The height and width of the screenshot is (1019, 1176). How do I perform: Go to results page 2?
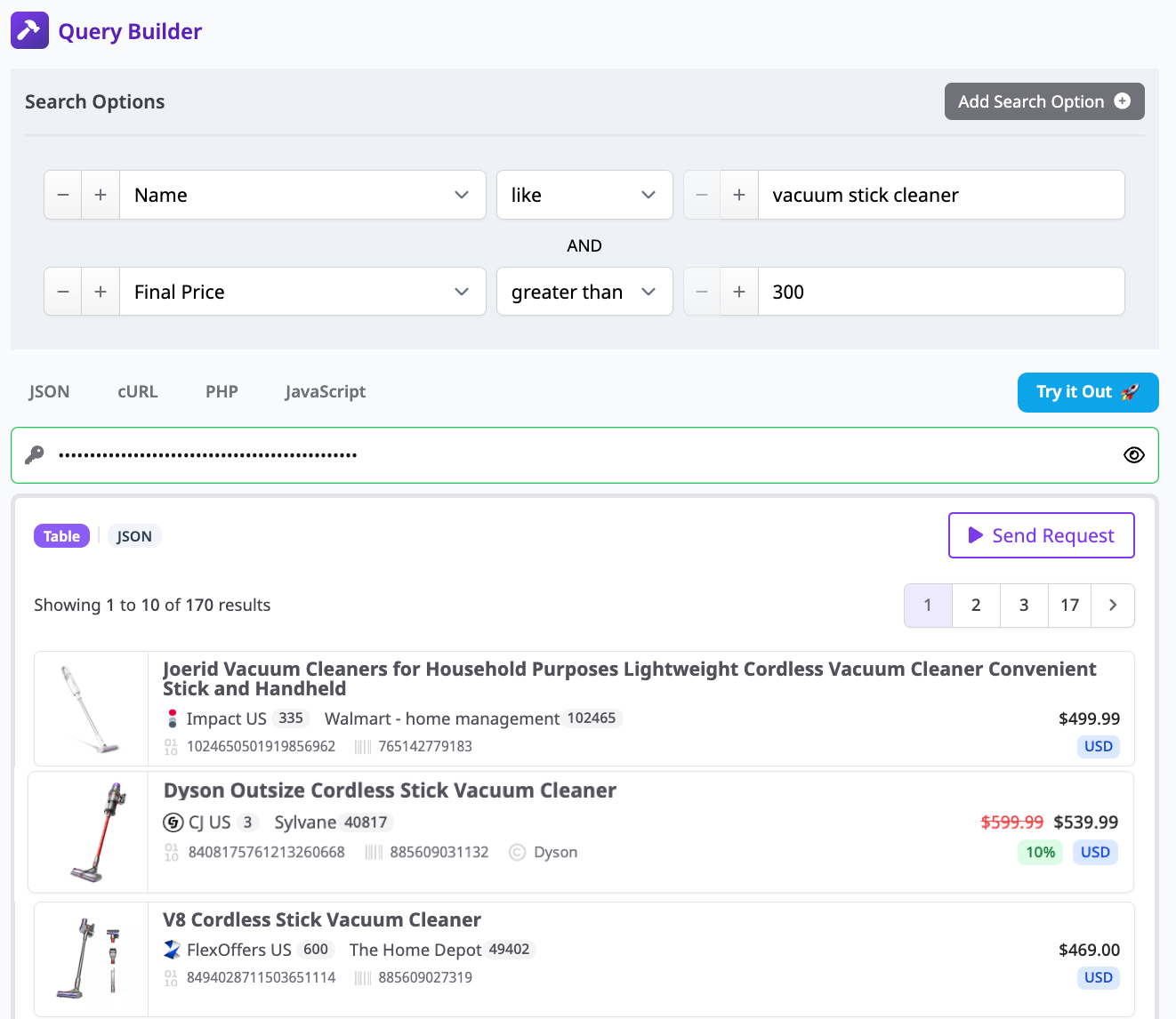(976, 606)
